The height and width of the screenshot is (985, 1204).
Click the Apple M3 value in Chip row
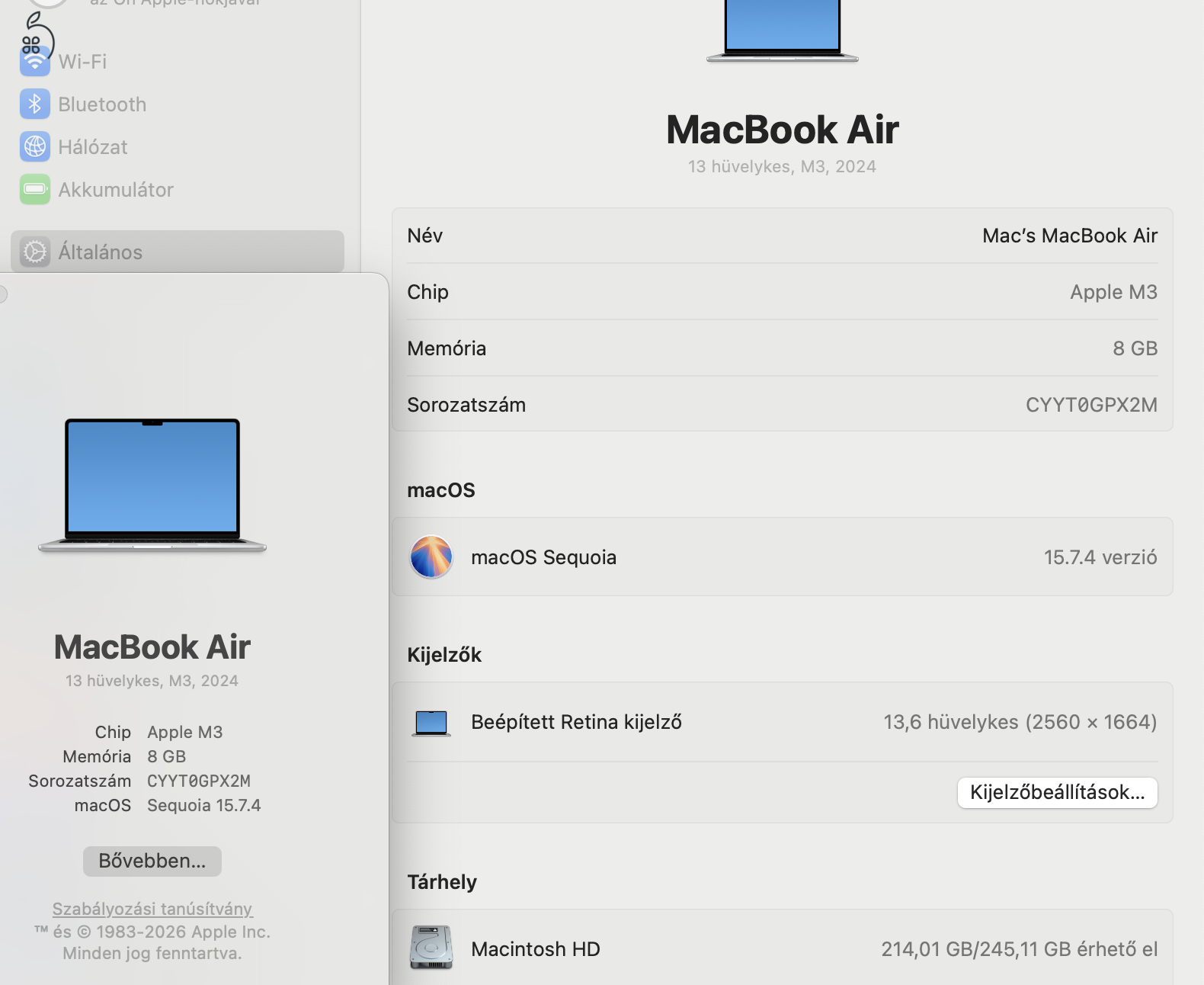1113,292
